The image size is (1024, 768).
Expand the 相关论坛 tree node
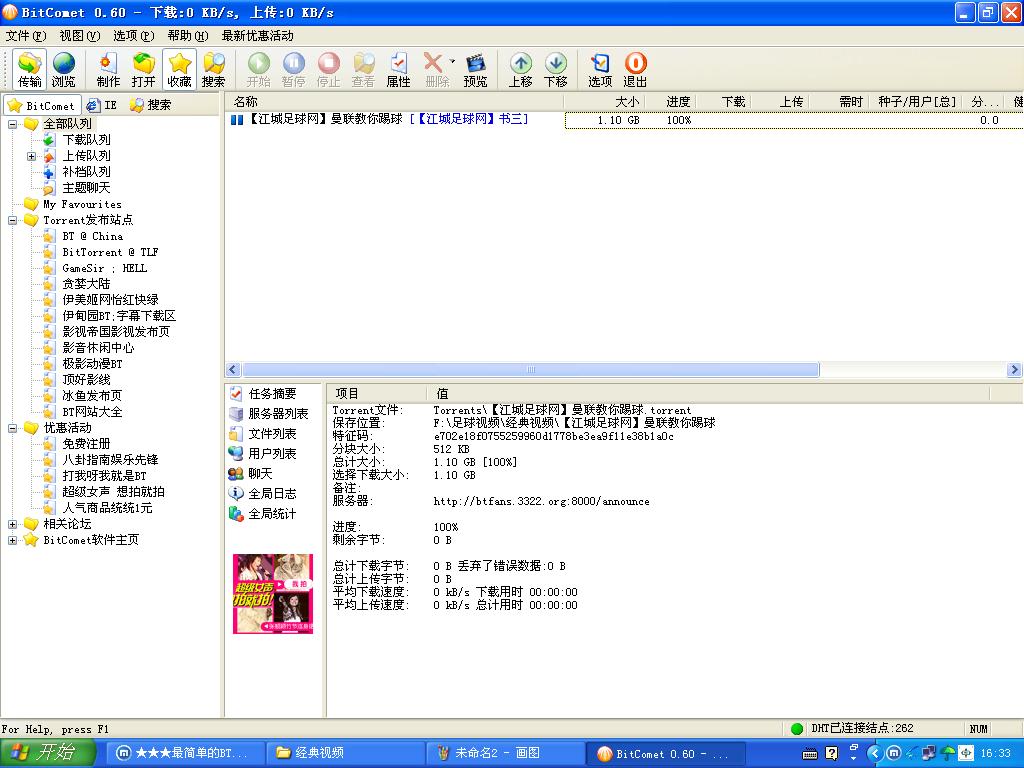(x=12, y=524)
